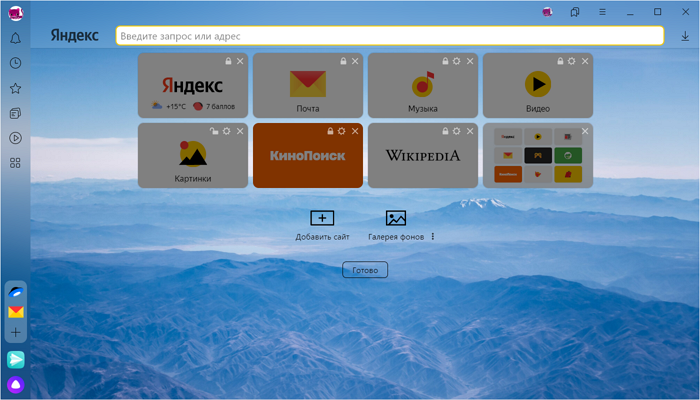Click Добавить сайт to add site

pos(322,225)
